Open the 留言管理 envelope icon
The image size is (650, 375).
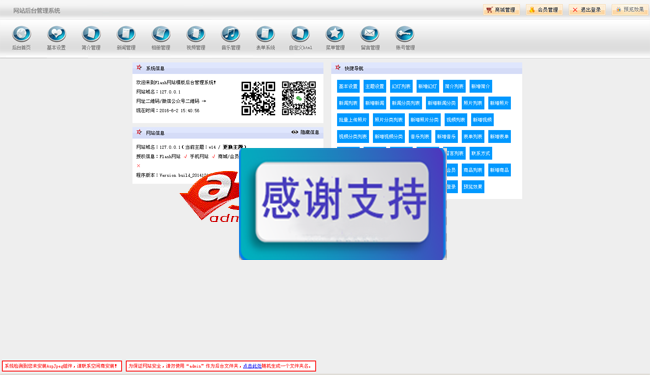click(370, 34)
